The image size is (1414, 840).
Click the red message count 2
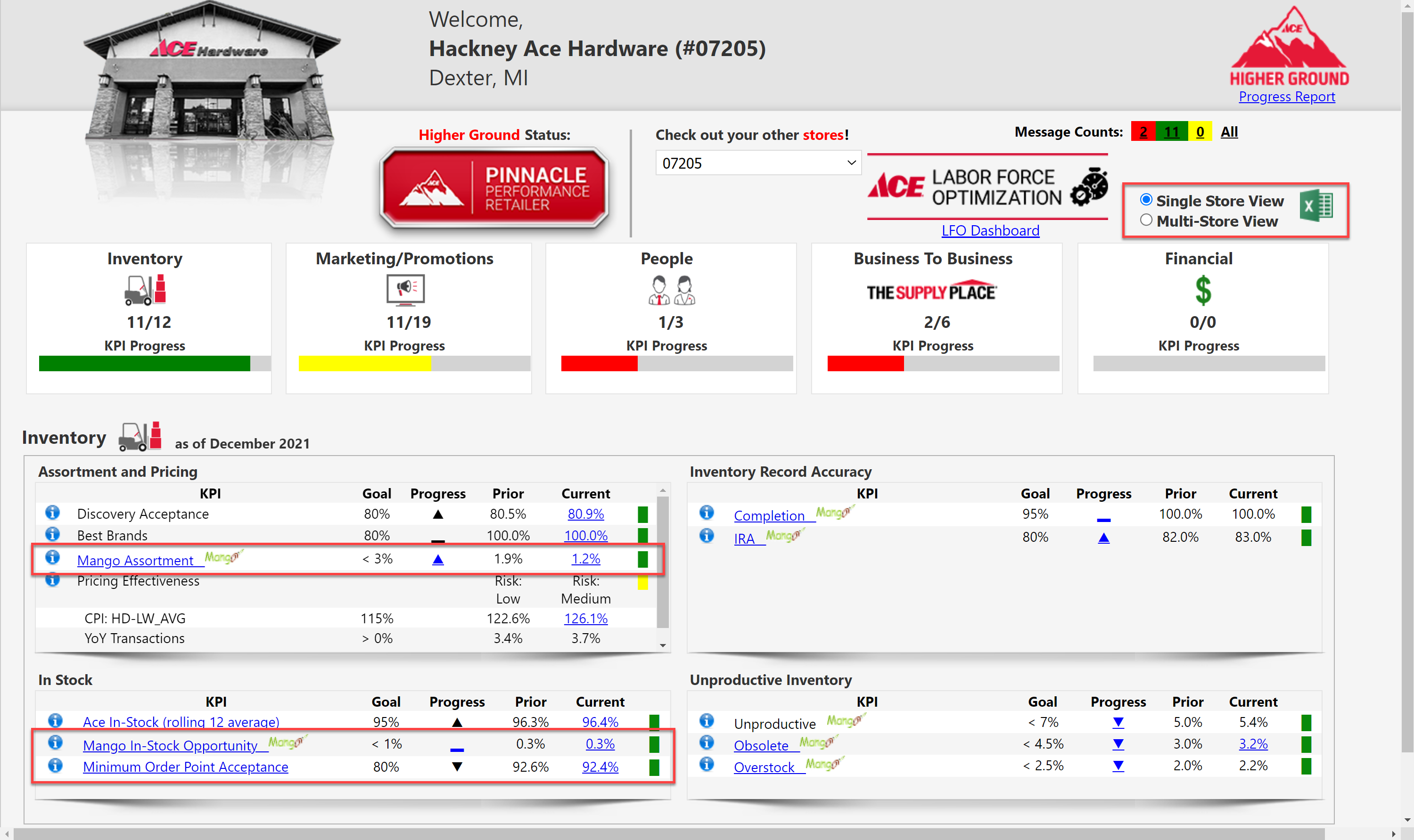(1143, 131)
